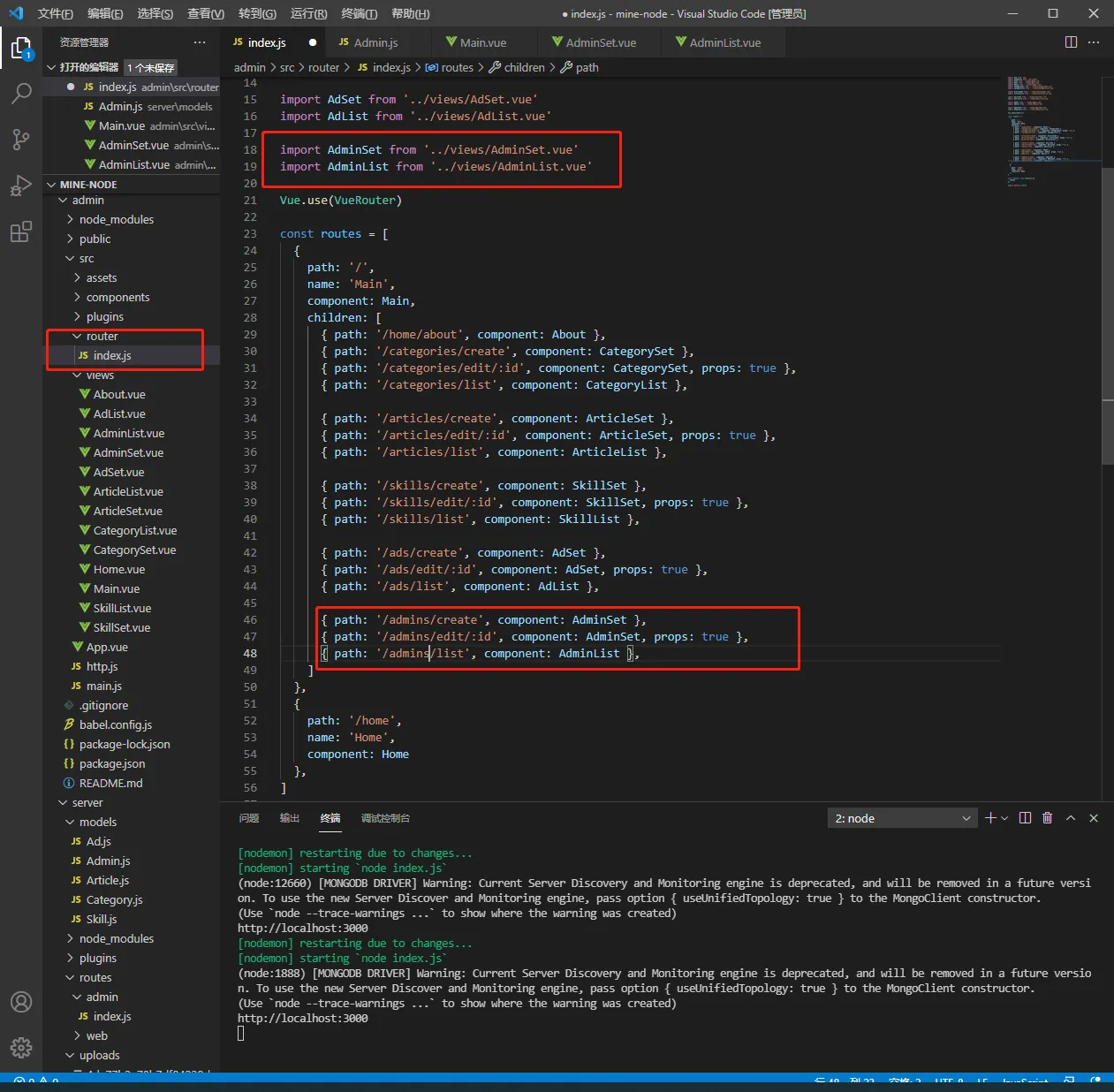Open the Search view in activity bar
This screenshot has width=1114, height=1092.
pyautogui.click(x=21, y=94)
